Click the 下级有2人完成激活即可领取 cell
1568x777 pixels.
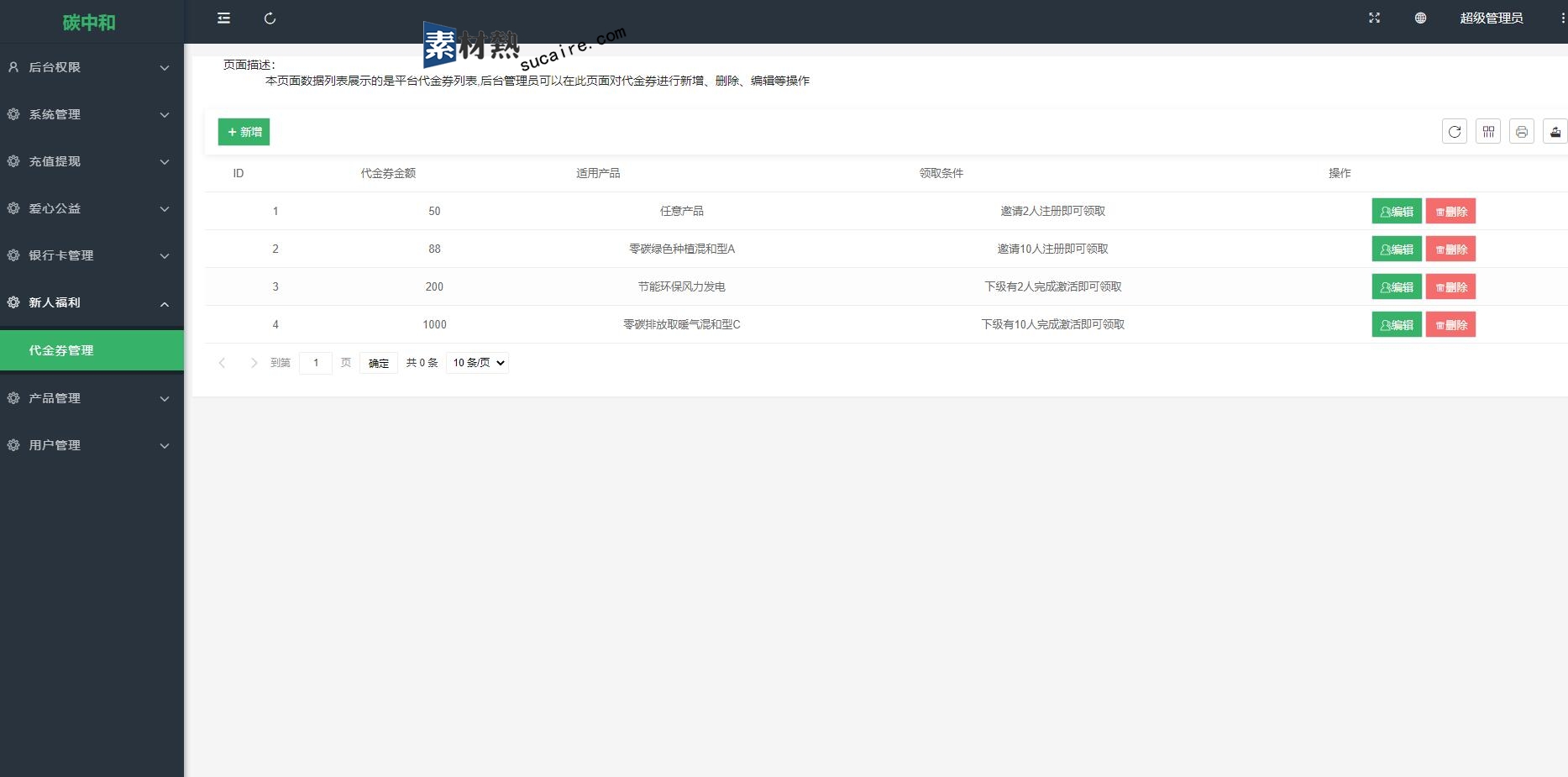tap(1052, 286)
